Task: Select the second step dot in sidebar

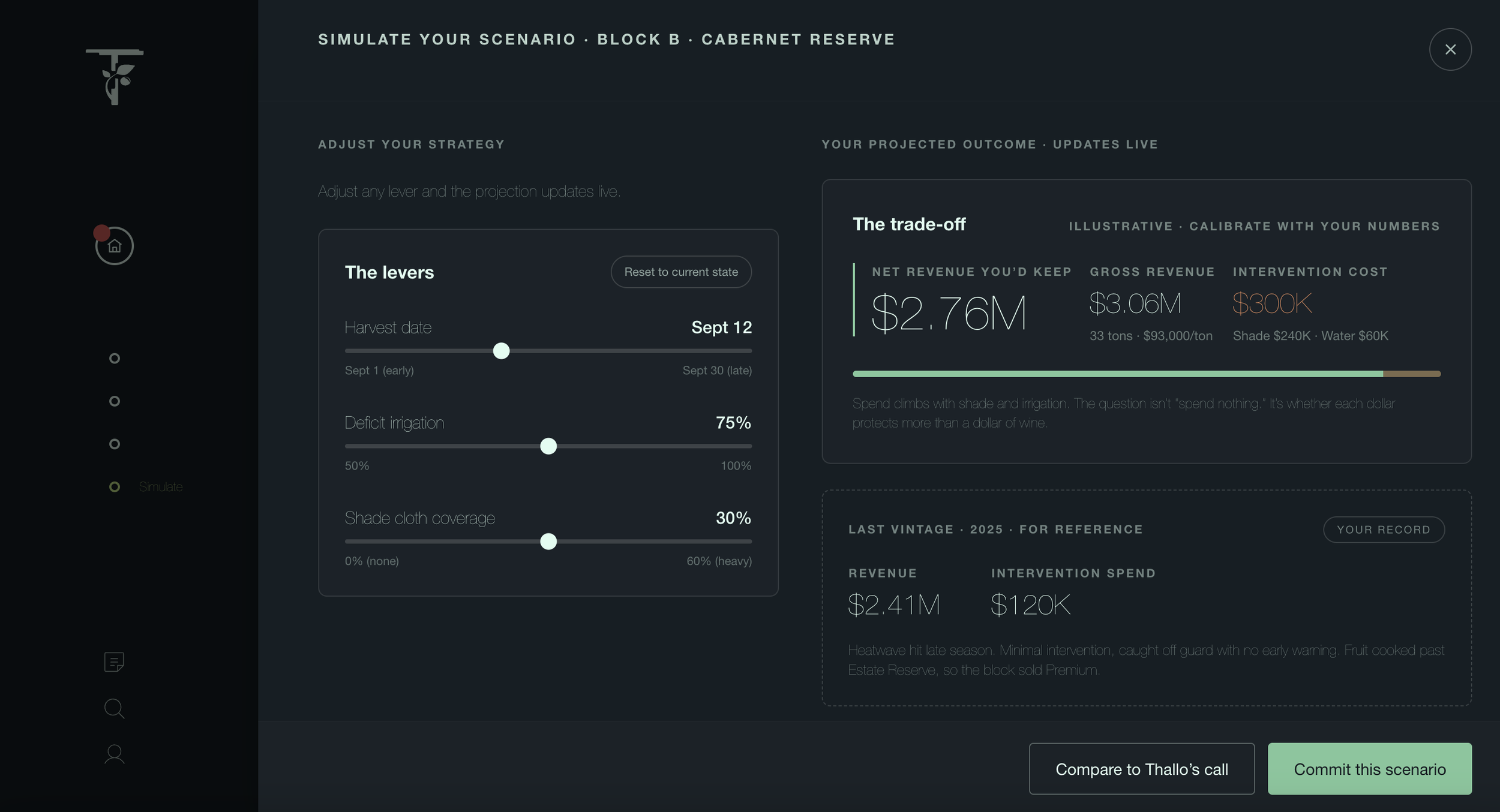Action: [x=115, y=401]
